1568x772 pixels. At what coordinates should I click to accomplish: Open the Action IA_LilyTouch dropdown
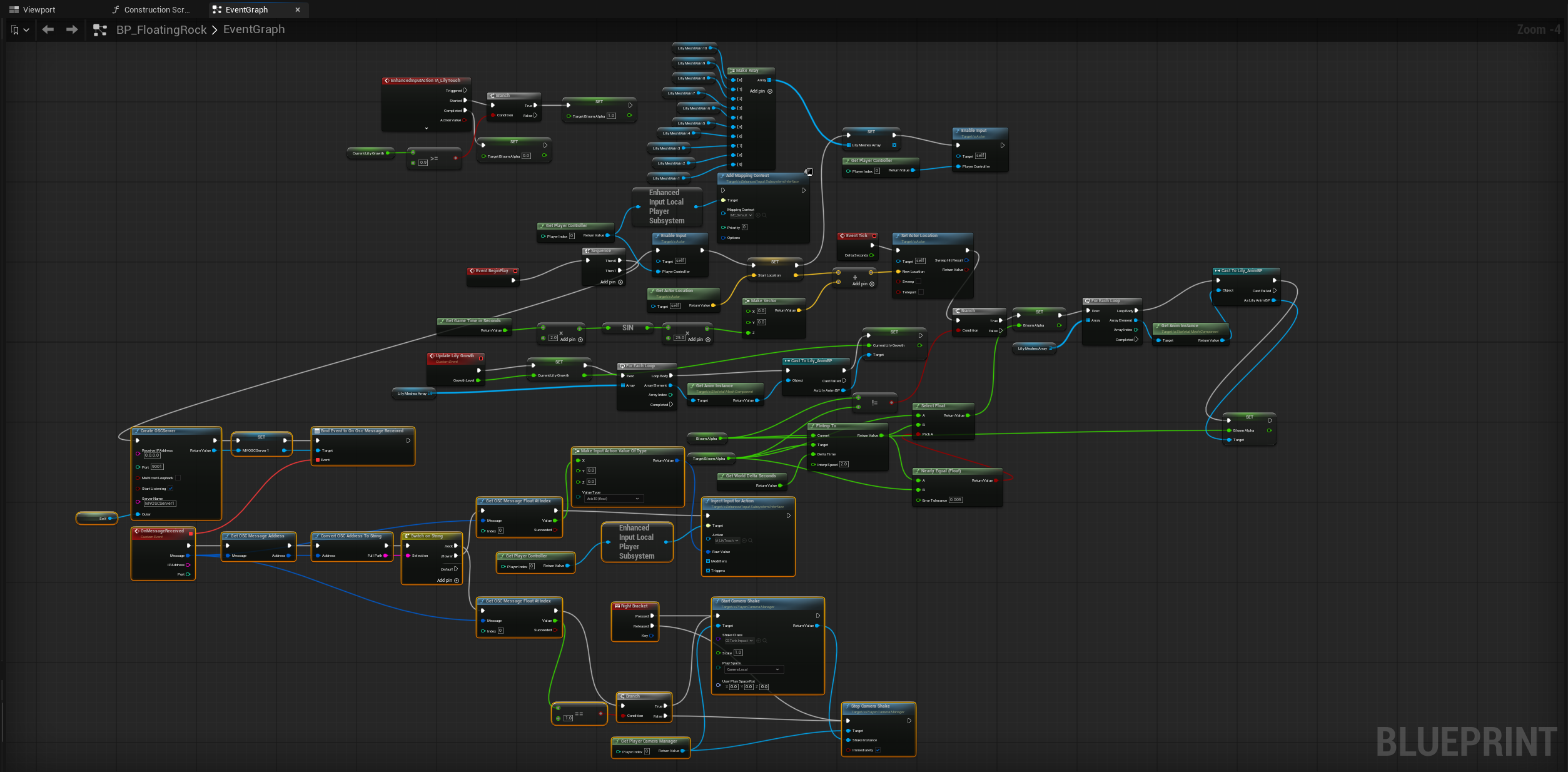tap(727, 541)
